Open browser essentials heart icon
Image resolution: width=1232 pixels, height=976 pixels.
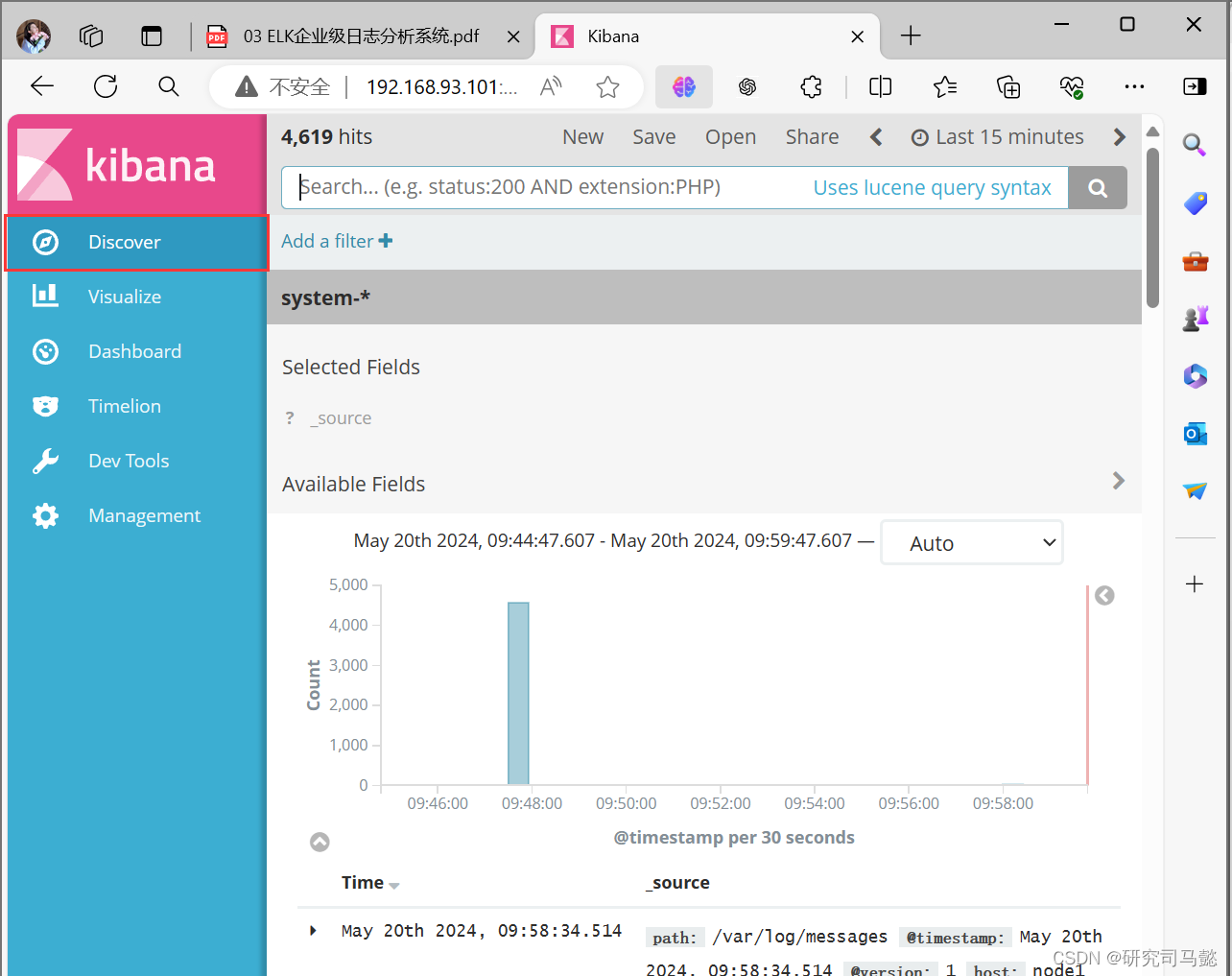click(x=1072, y=87)
